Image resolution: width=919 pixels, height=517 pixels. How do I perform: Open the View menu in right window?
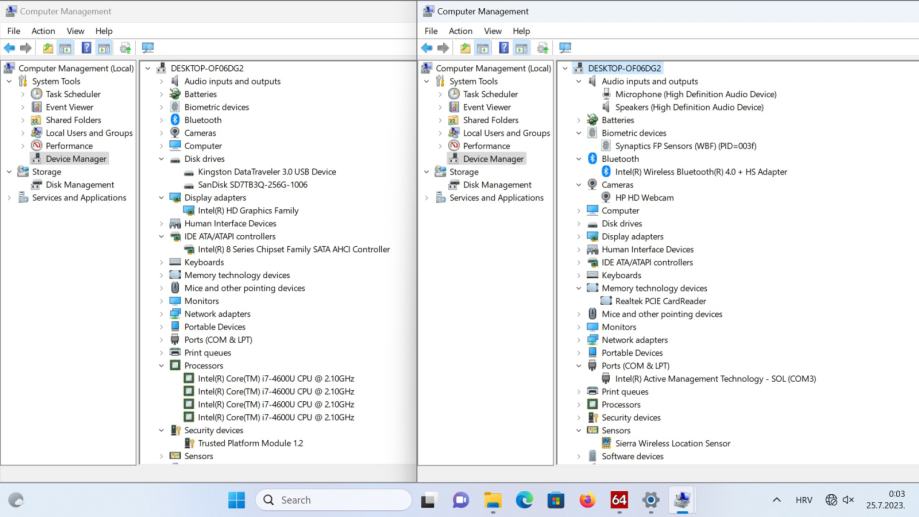click(493, 31)
